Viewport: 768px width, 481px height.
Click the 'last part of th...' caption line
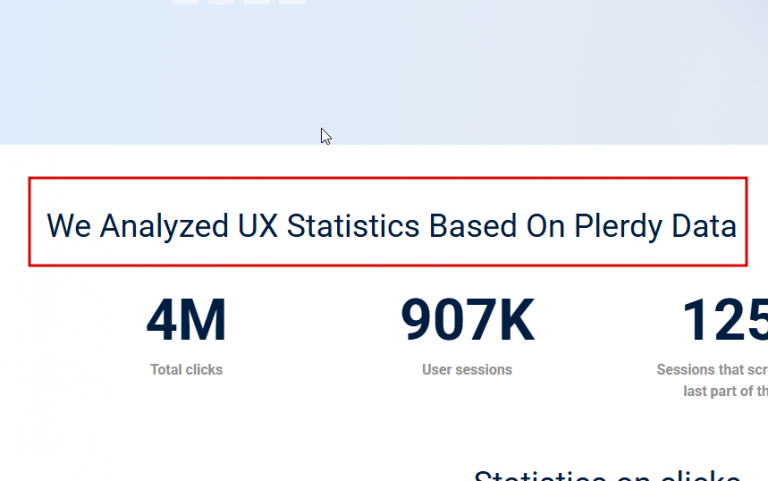pyautogui.click(x=725, y=391)
